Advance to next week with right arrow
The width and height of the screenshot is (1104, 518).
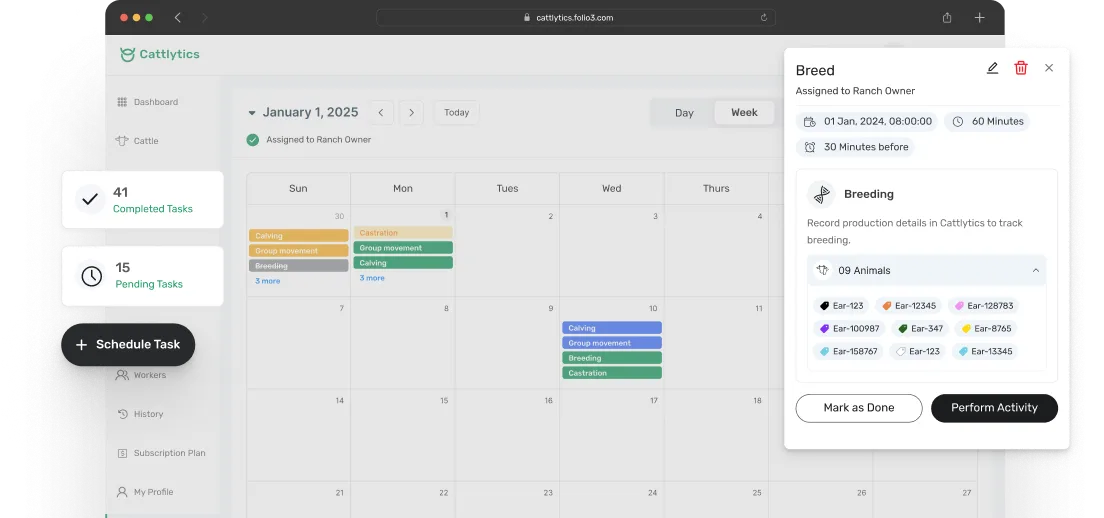coord(411,113)
